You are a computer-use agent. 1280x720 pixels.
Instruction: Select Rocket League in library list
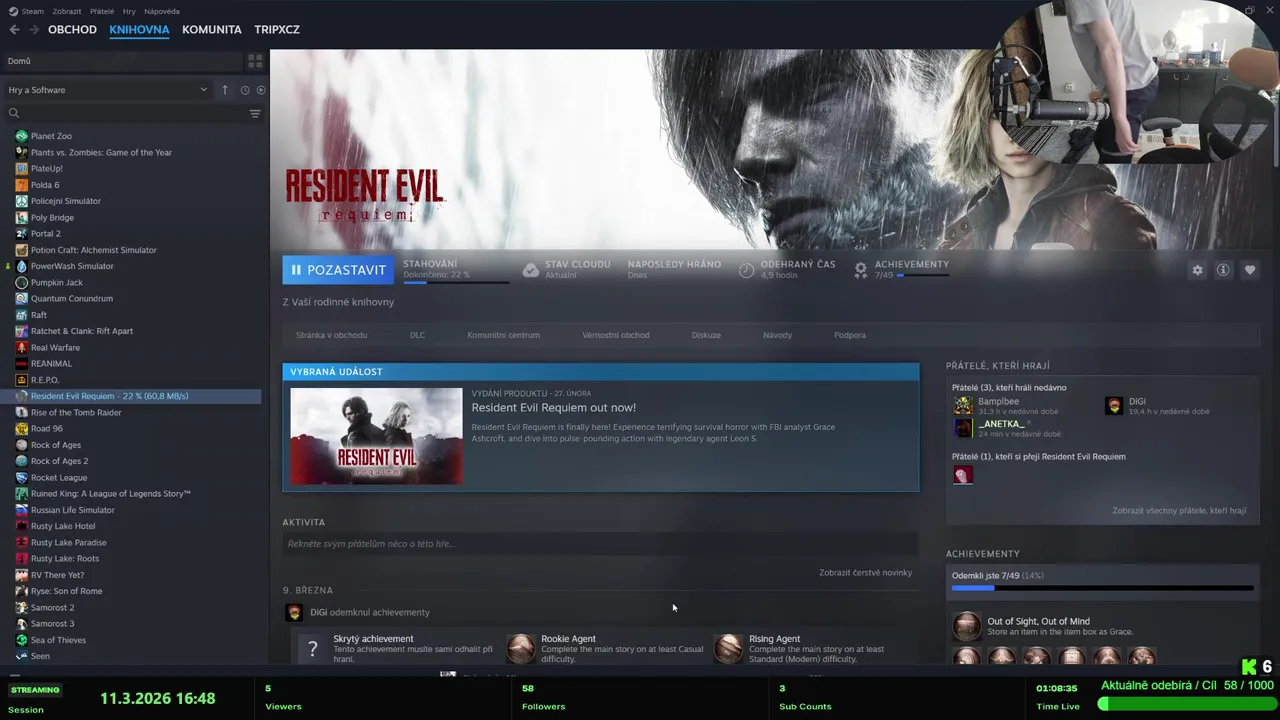[x=59, y=477]
